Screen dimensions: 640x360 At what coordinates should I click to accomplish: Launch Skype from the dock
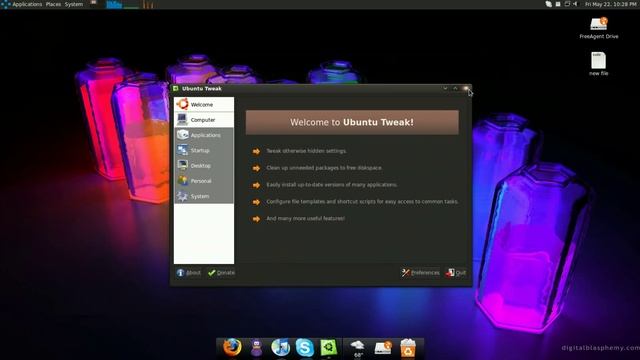tap(304, 348)
